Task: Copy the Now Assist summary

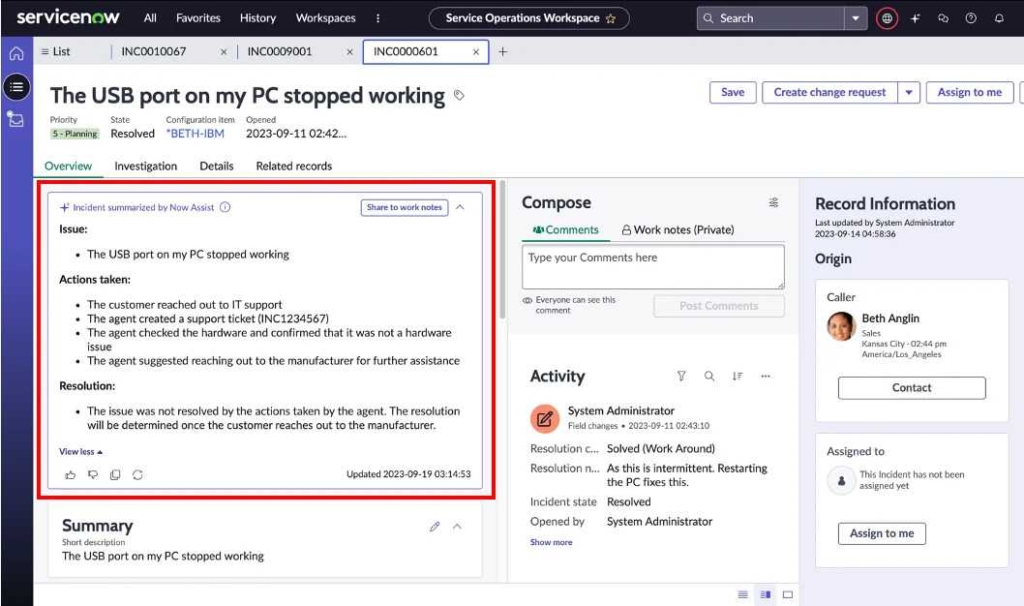Action: pyautogui.click(x=115, y=475)
